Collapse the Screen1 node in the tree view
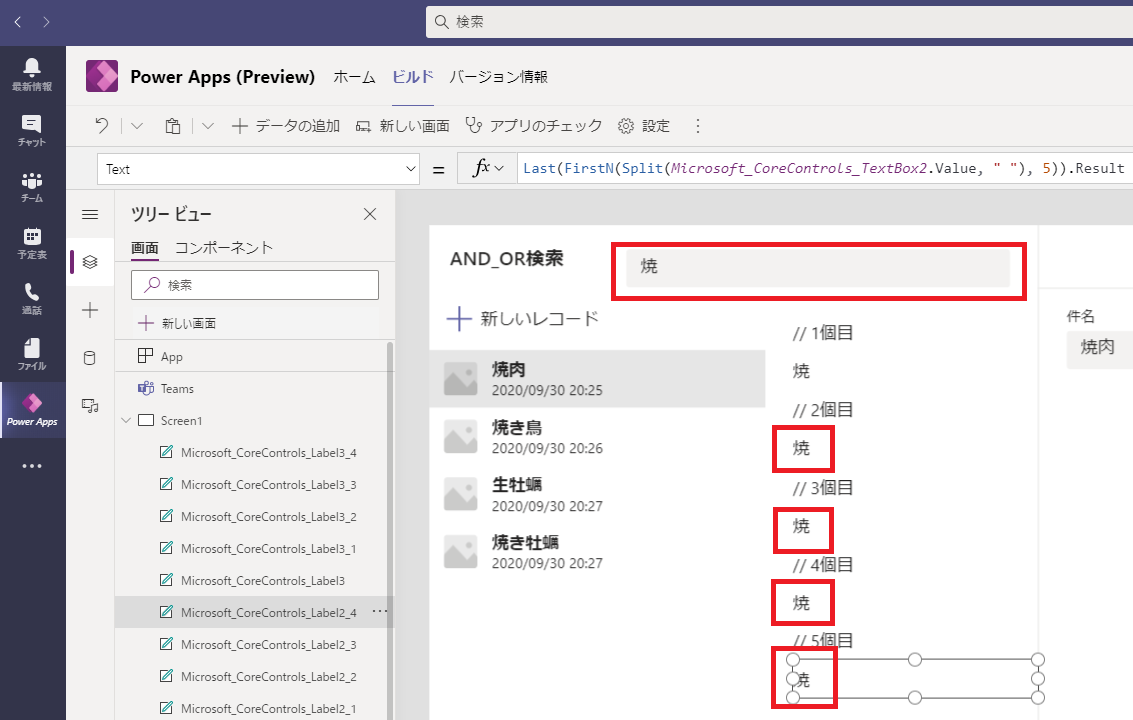Viewport: 1133px width, 720px height. (125, 420)
